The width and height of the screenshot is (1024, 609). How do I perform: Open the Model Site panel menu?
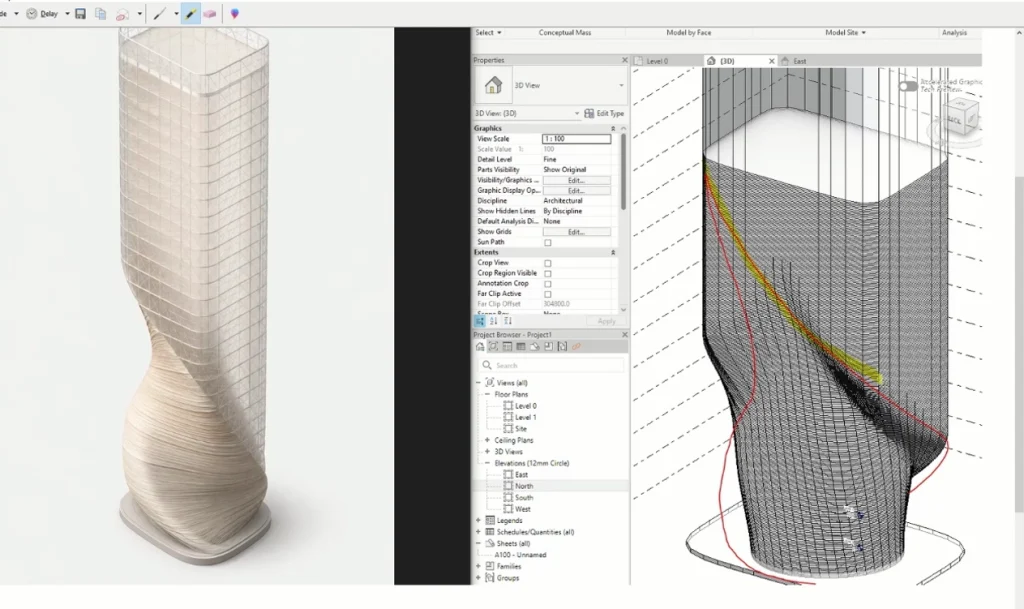click(x=845, y=33)
